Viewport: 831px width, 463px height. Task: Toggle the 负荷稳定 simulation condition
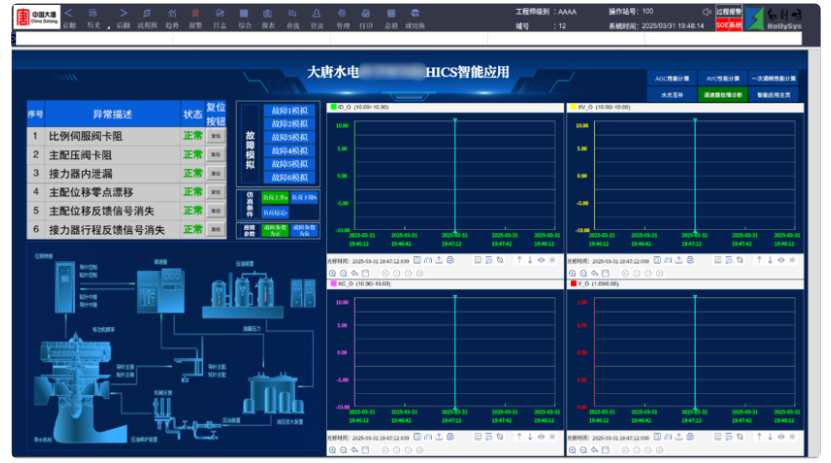[x=275, y=212]
